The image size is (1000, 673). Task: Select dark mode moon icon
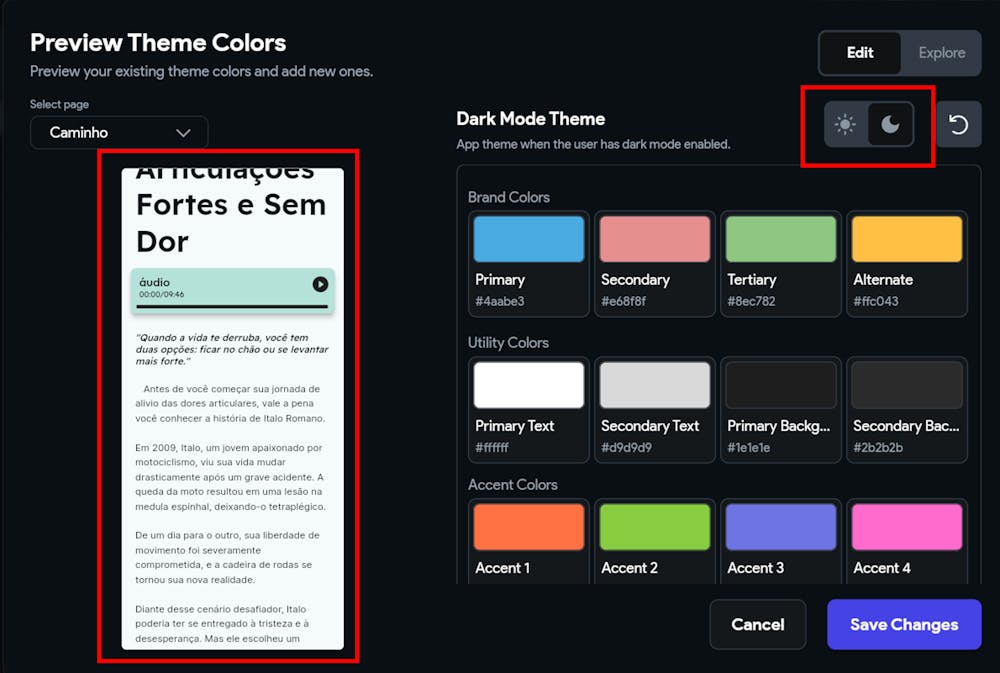pyautogui.click(x=890, y=125)
